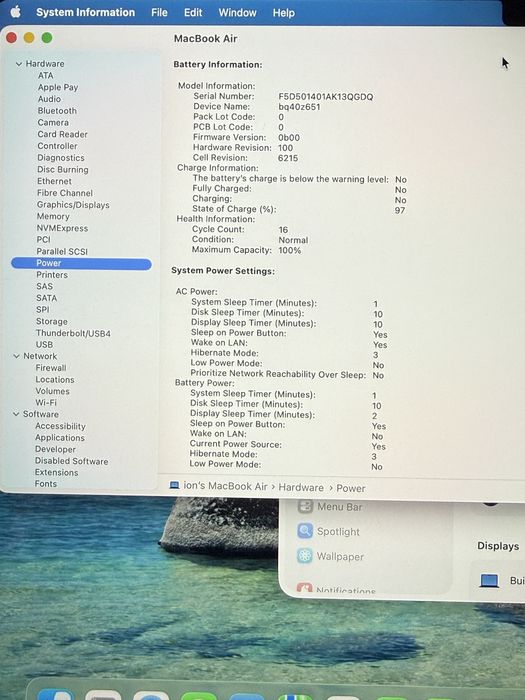Open the Help menu
Screen dimensions: 525x700
[283, 13]
